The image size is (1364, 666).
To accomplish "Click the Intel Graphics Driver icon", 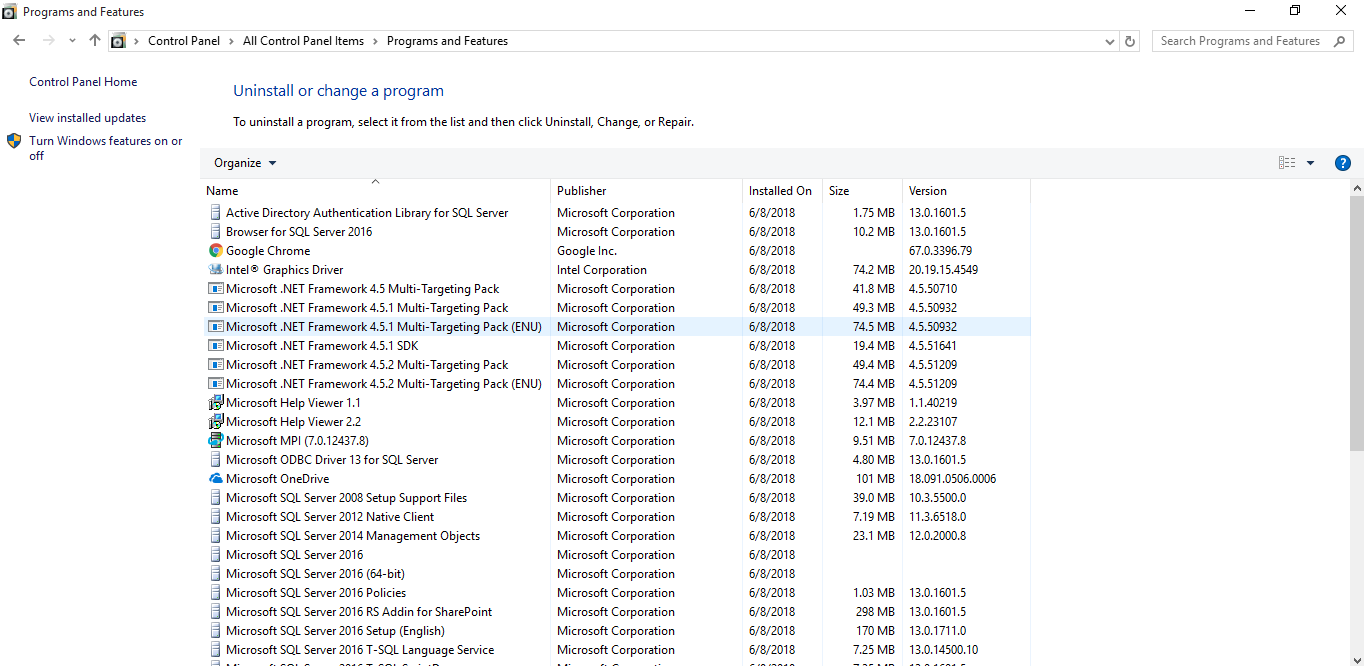I will coord(215,270).
